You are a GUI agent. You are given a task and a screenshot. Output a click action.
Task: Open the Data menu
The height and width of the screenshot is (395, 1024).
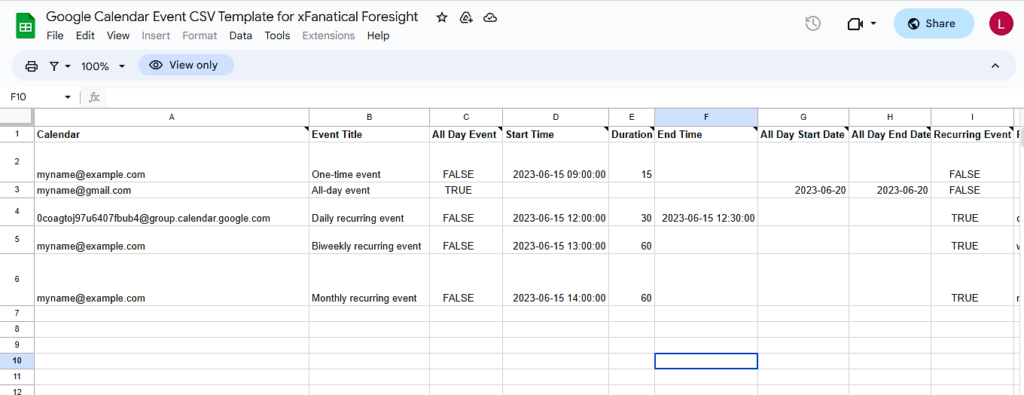[240, 36]
